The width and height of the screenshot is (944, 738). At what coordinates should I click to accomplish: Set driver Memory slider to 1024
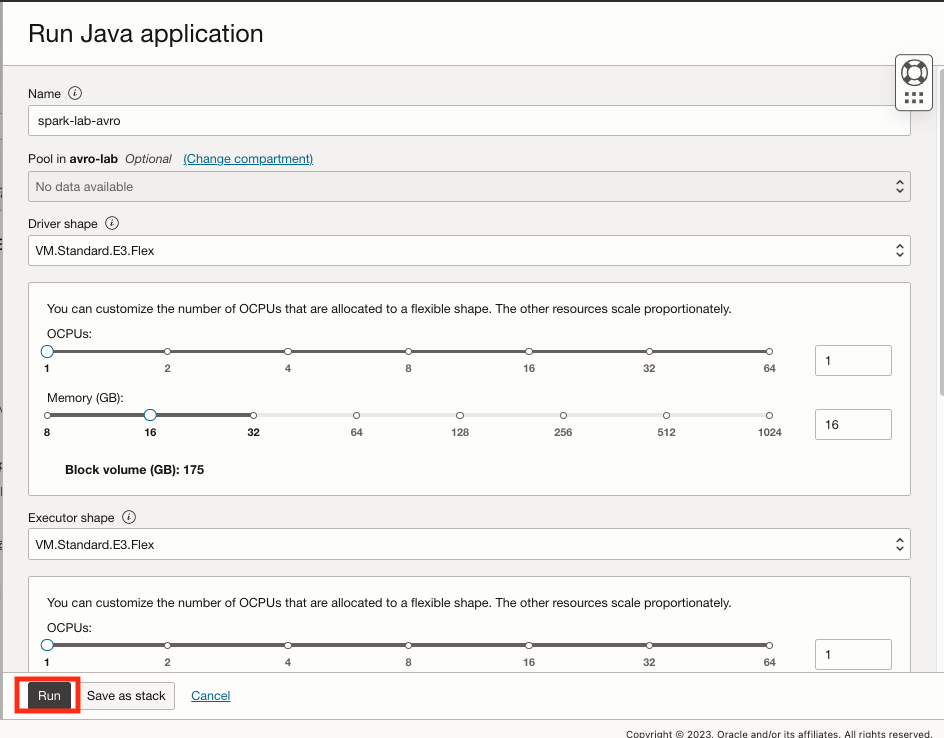tap(769, 415)
